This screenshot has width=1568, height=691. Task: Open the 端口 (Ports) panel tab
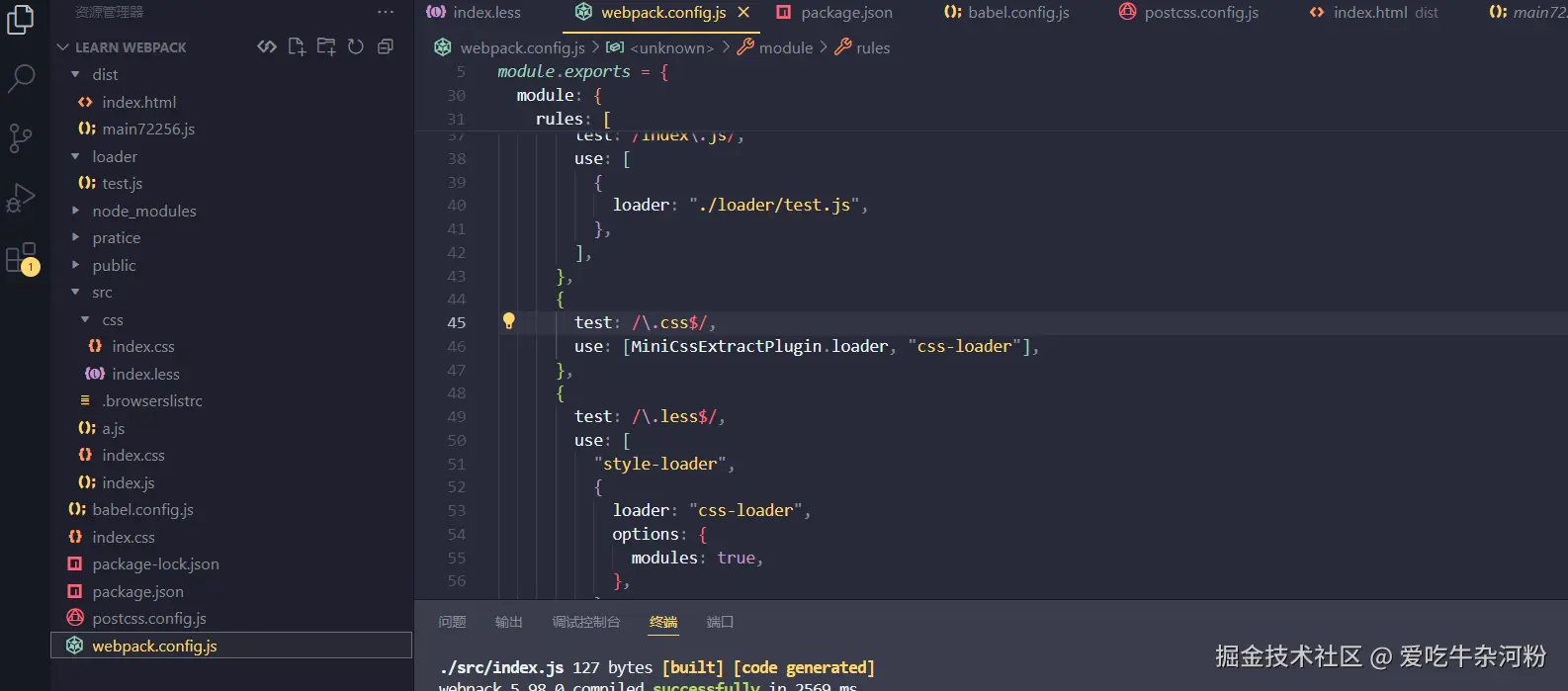point(720,622)
